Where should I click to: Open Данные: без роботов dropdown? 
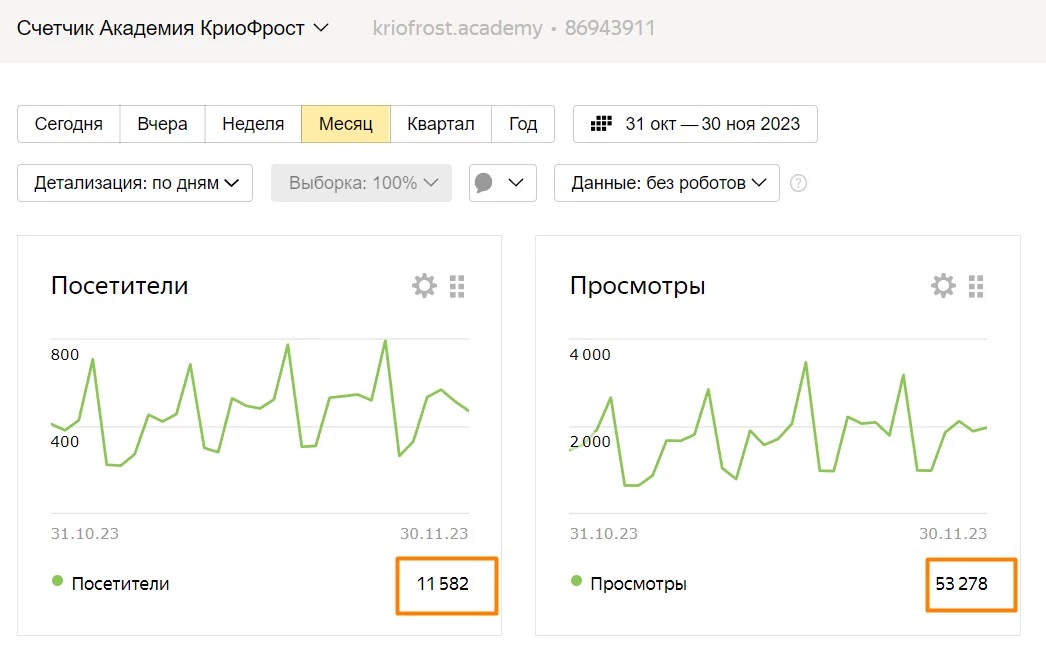pos(667,183)
